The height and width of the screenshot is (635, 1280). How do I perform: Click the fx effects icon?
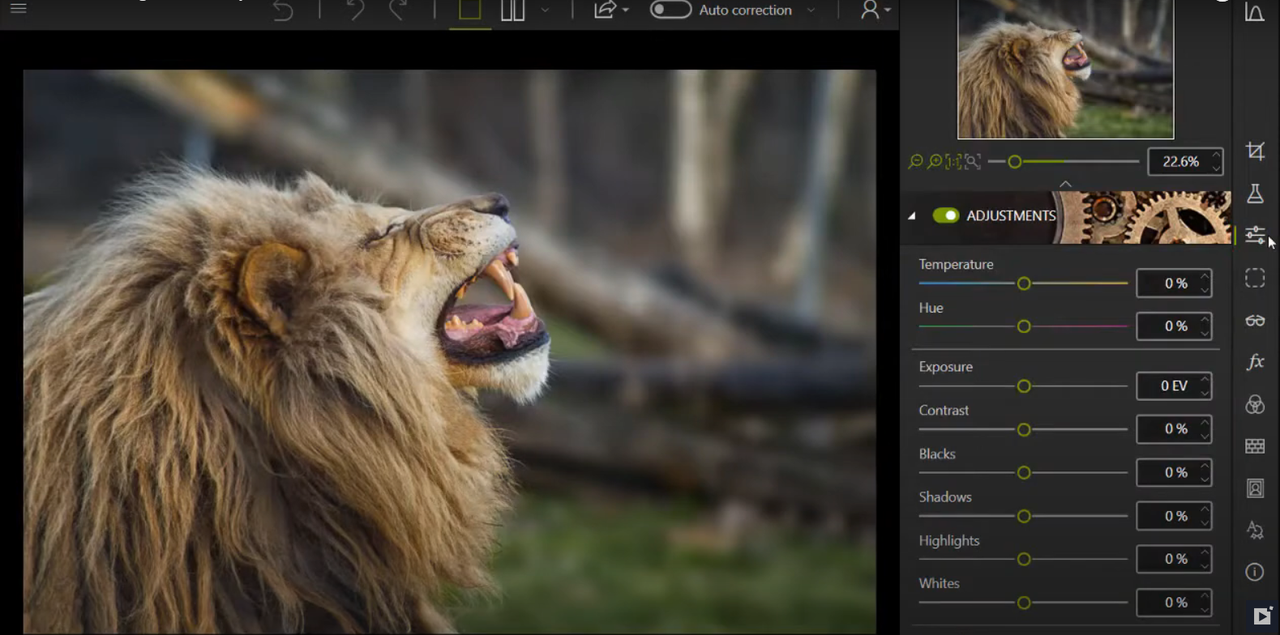(x=1255, y=362)
